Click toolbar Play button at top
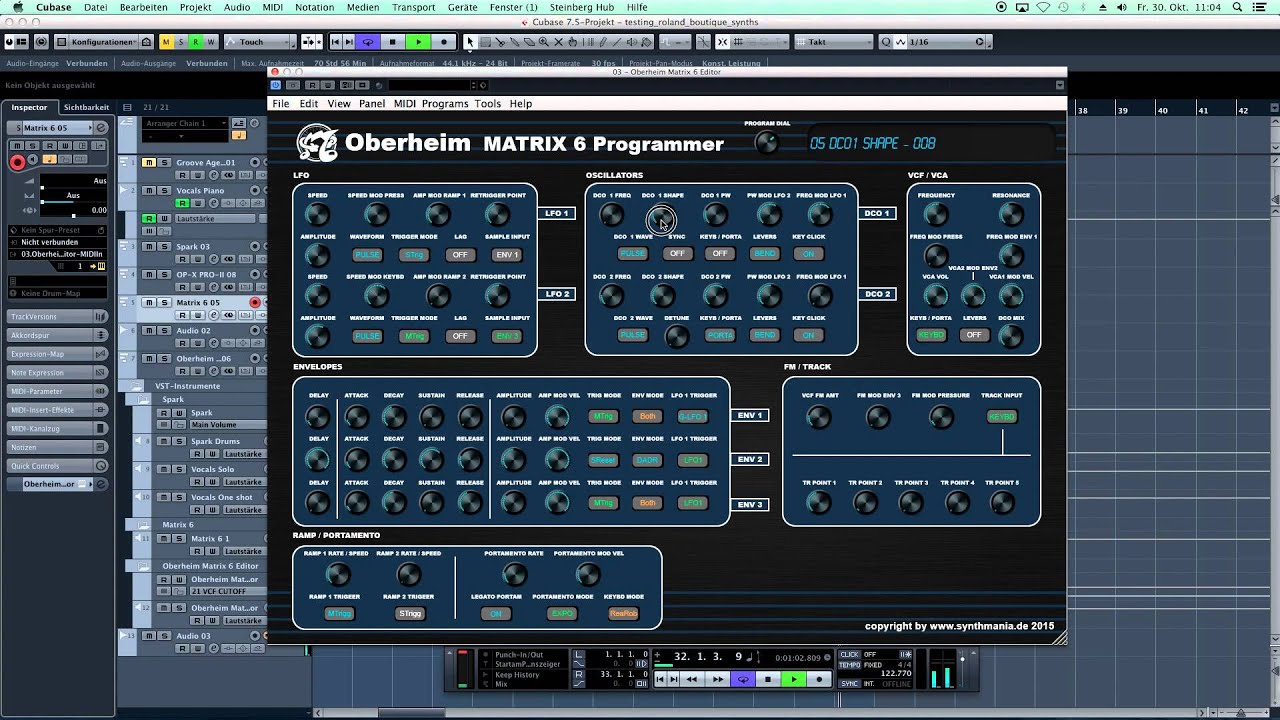The height and width of the screenshot is (720, 1280). 418,42
